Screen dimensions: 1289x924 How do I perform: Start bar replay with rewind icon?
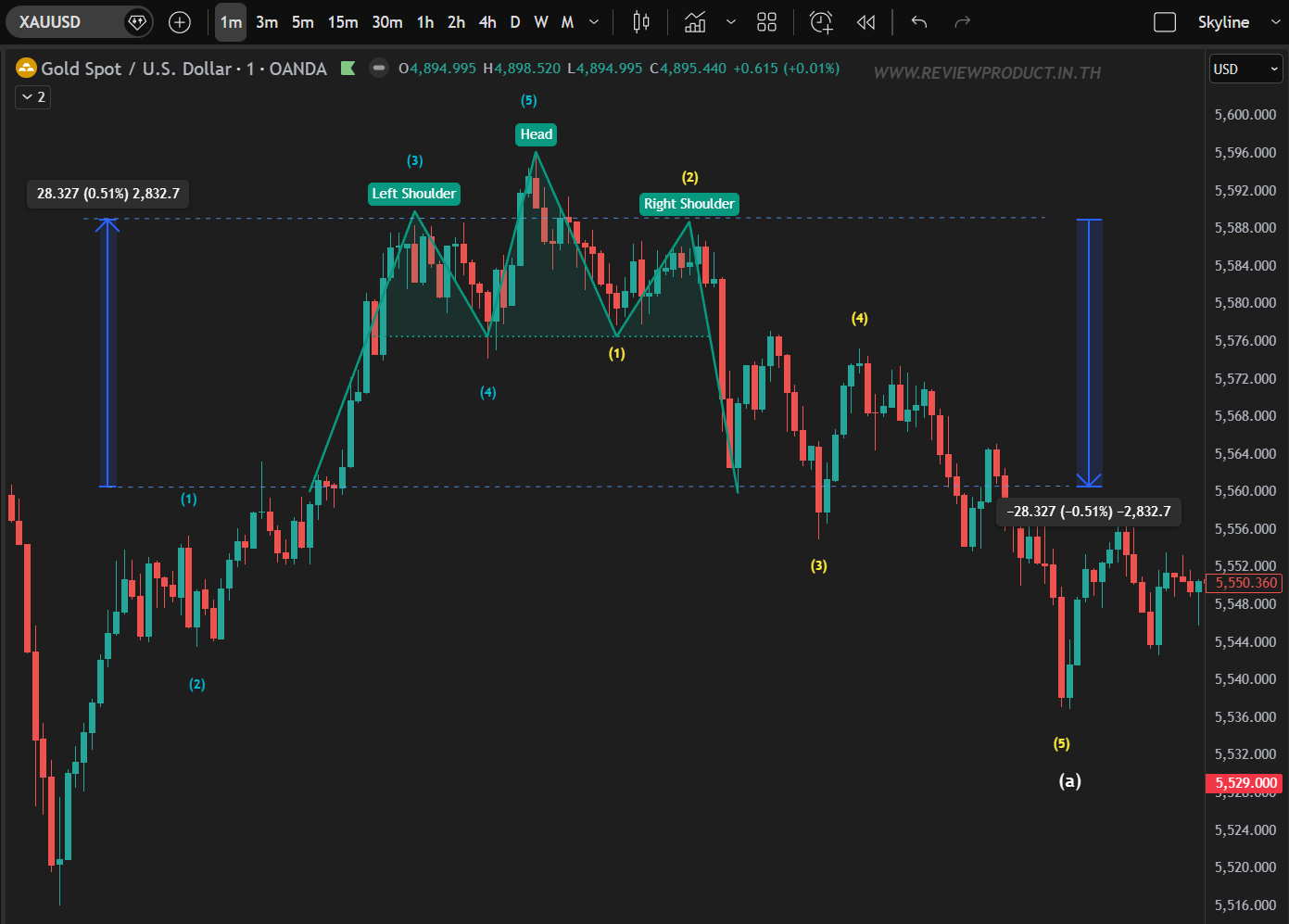pos(866,22)
